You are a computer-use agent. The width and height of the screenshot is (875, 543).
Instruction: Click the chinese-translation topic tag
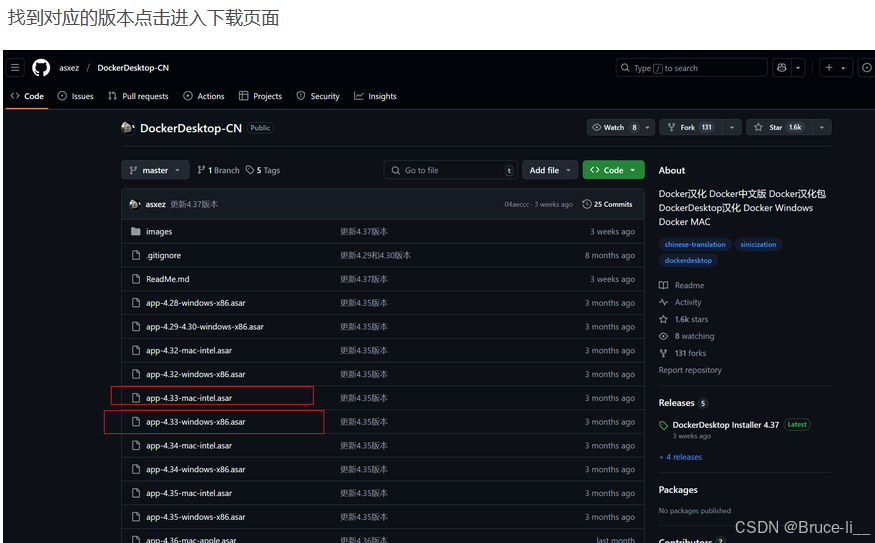coord(695,244)
